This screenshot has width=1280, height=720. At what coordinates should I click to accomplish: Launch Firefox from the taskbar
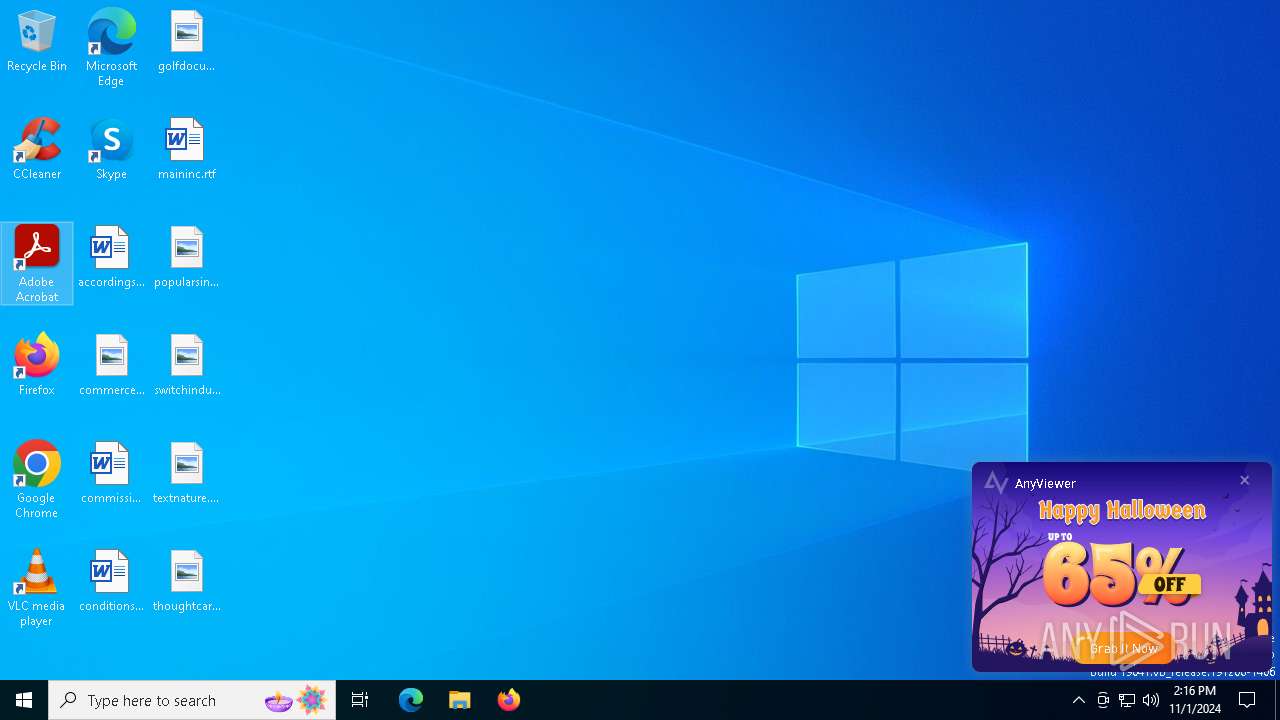pos(509,700)
